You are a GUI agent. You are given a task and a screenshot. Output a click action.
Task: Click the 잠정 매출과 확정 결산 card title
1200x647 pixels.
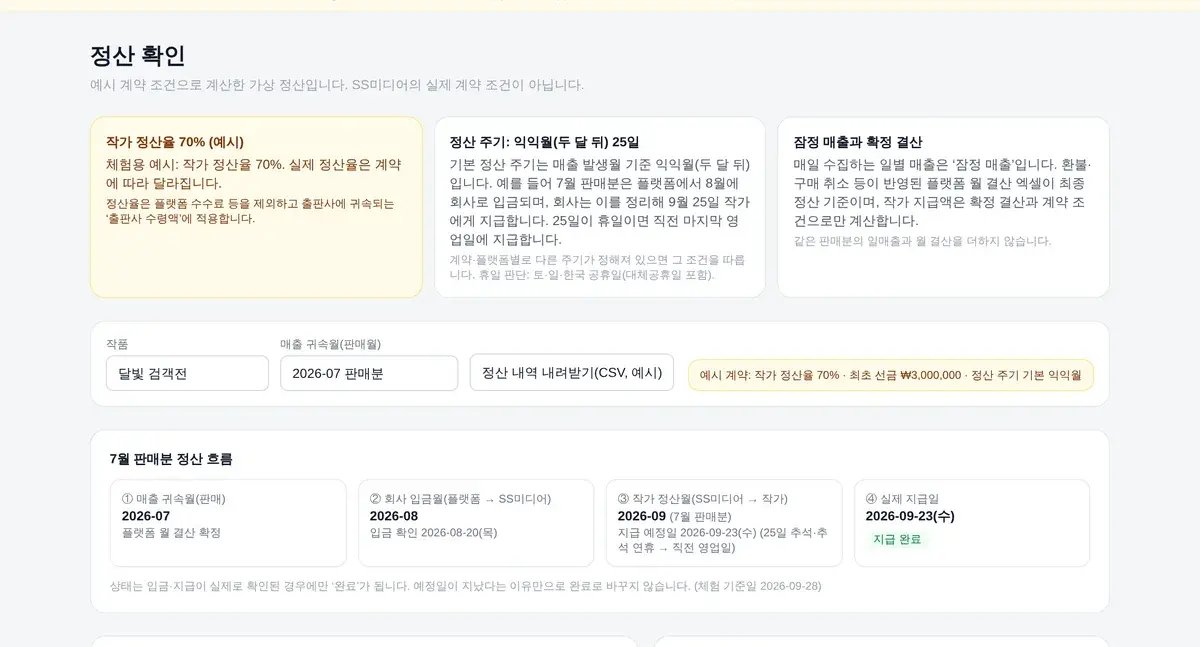[x=857, y=142]
